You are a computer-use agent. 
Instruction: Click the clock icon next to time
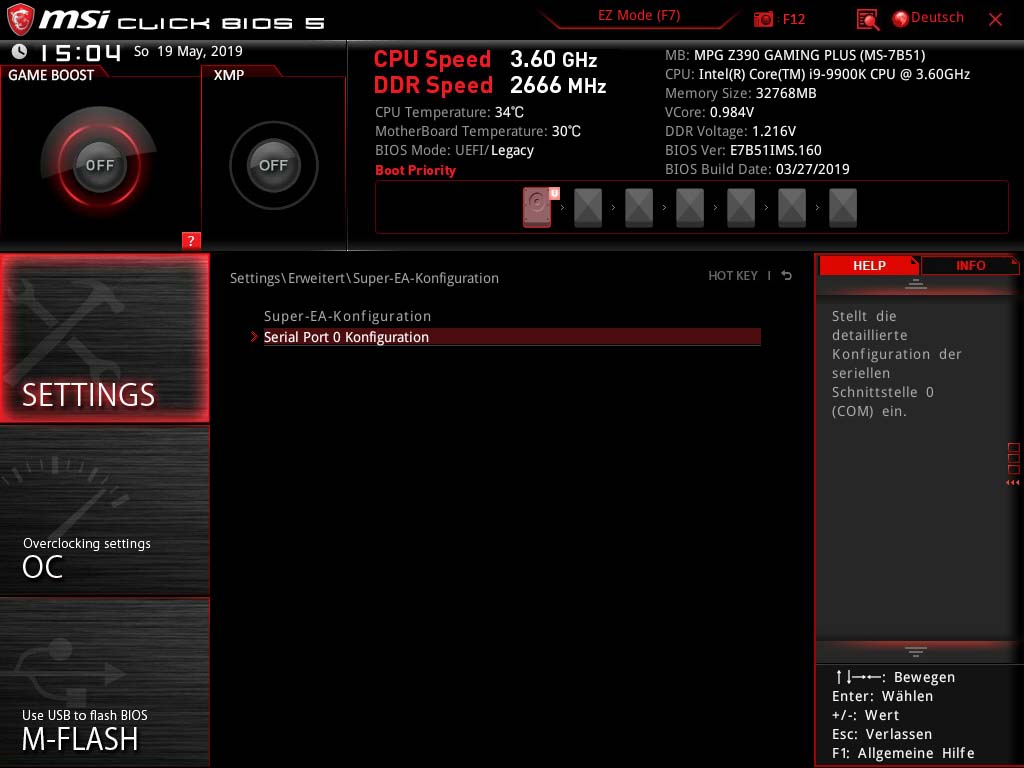pos(20,51)
